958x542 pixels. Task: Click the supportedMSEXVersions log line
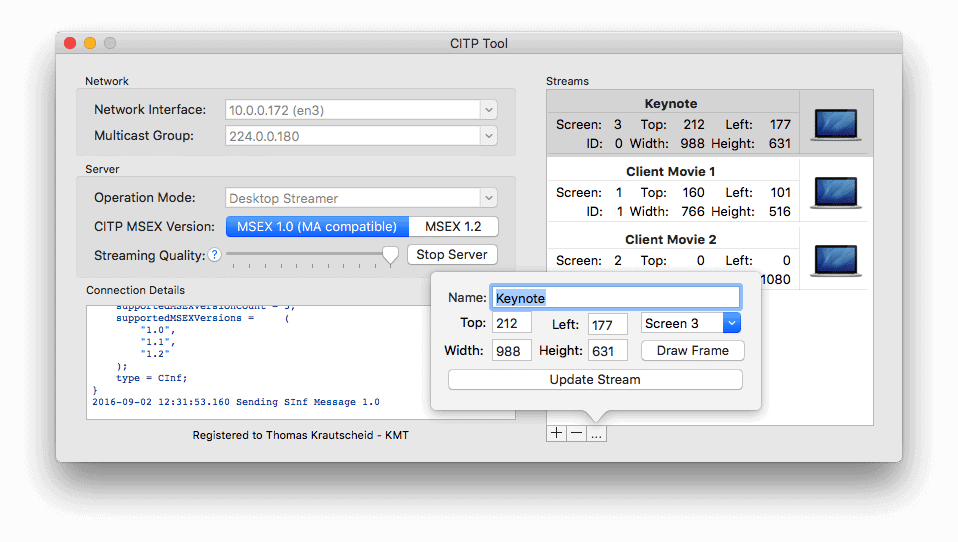(203, 318)
